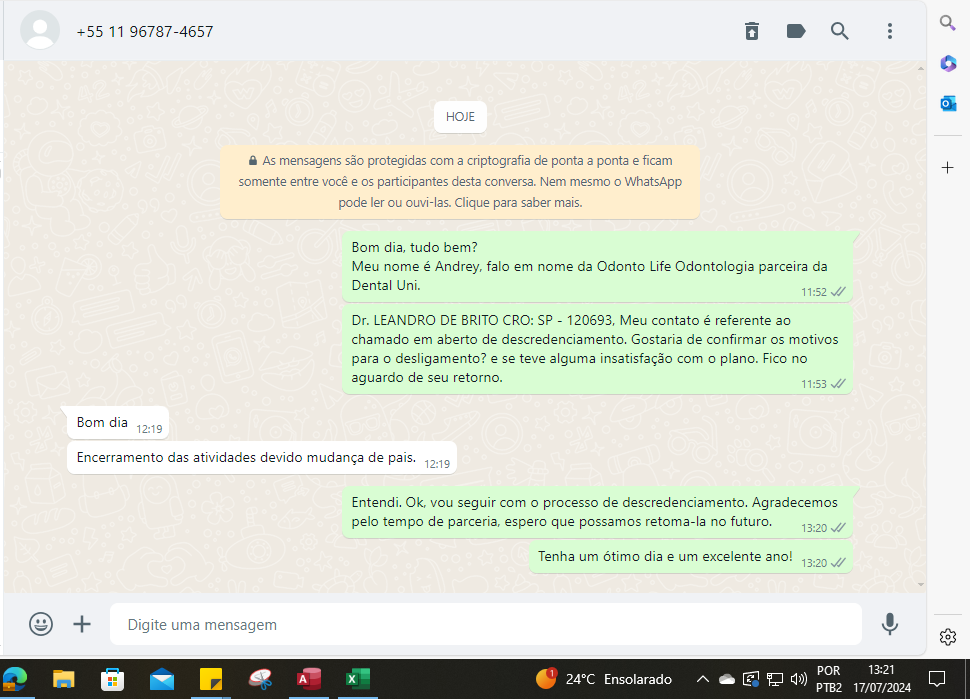Search within this conversation using magnifier icon

[840, 31]
